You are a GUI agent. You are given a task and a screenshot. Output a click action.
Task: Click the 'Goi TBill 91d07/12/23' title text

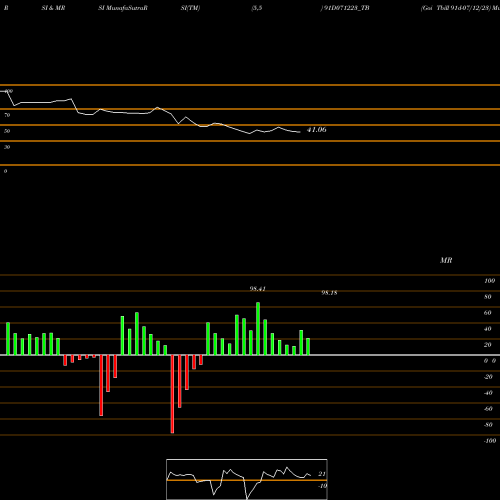pyautogui.click(x=456, y=8)
